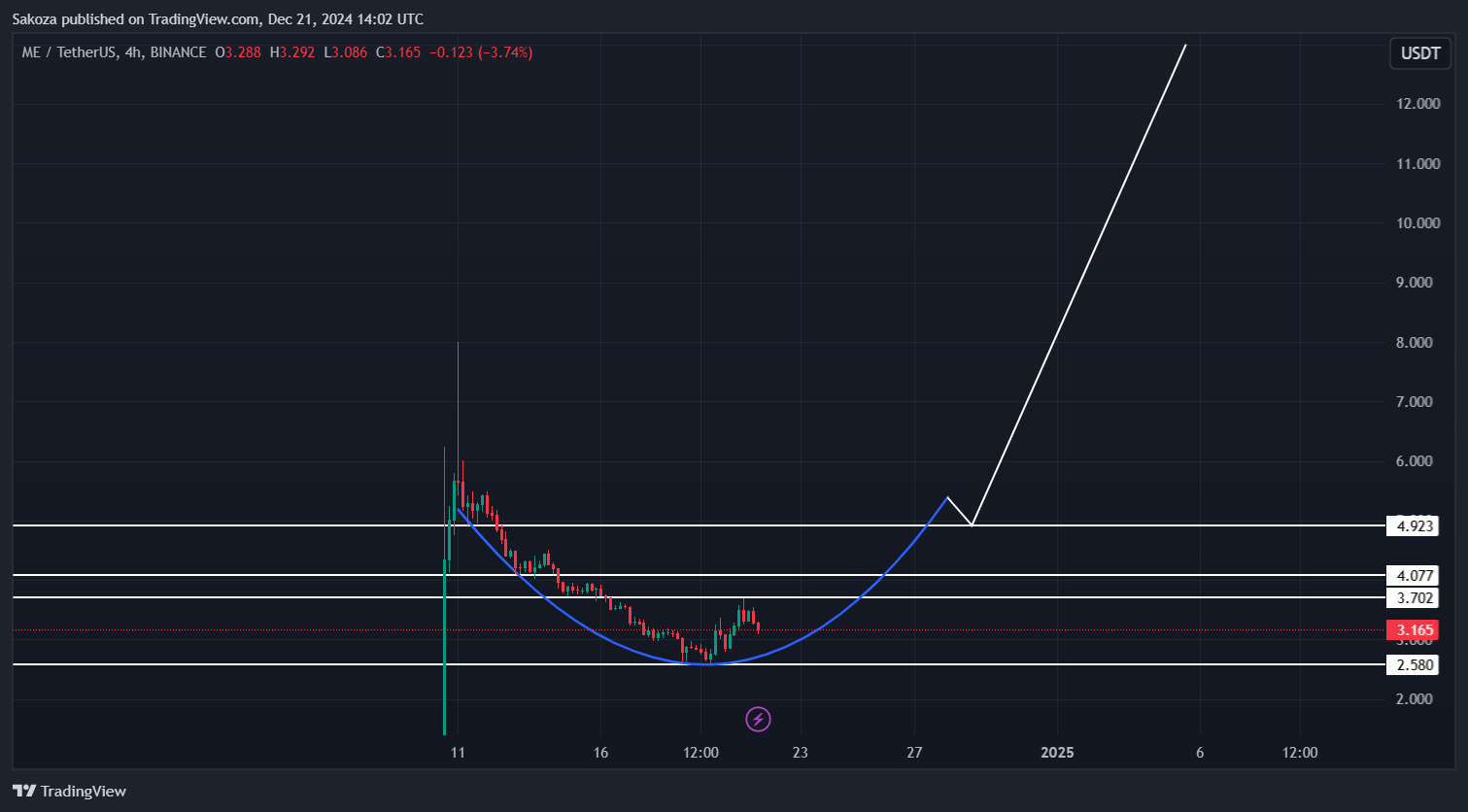Click the 12.000 price axis label
Viewport: 1468px width, 812px height.
click(1418, 104)
